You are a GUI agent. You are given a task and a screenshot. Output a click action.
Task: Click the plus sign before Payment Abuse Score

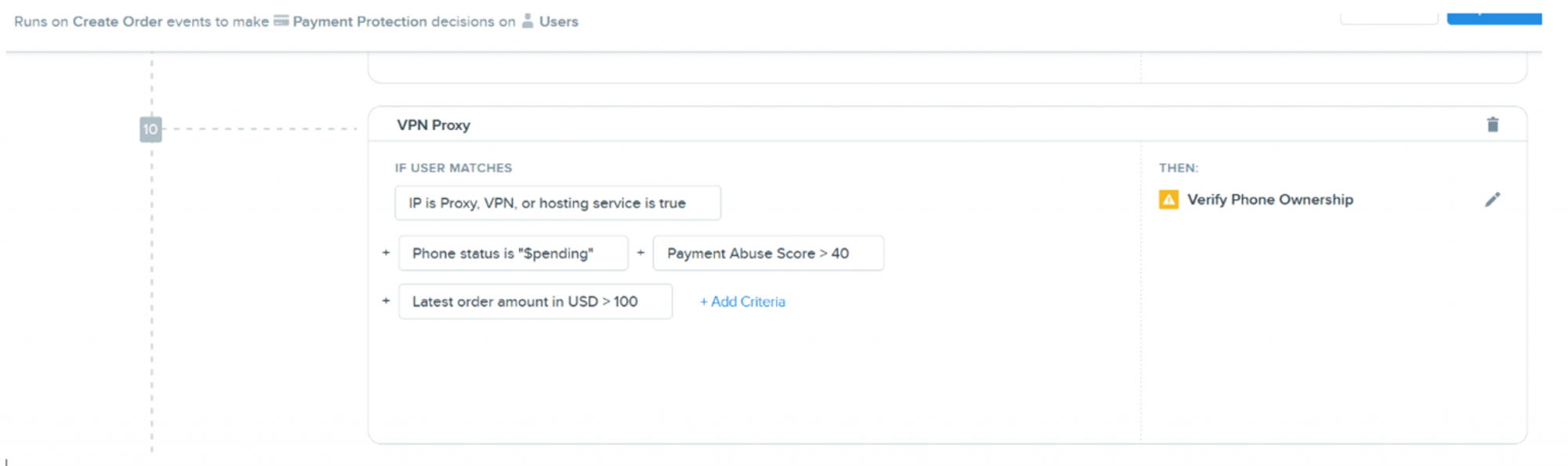pyautogui.click(x=641, y=253)
